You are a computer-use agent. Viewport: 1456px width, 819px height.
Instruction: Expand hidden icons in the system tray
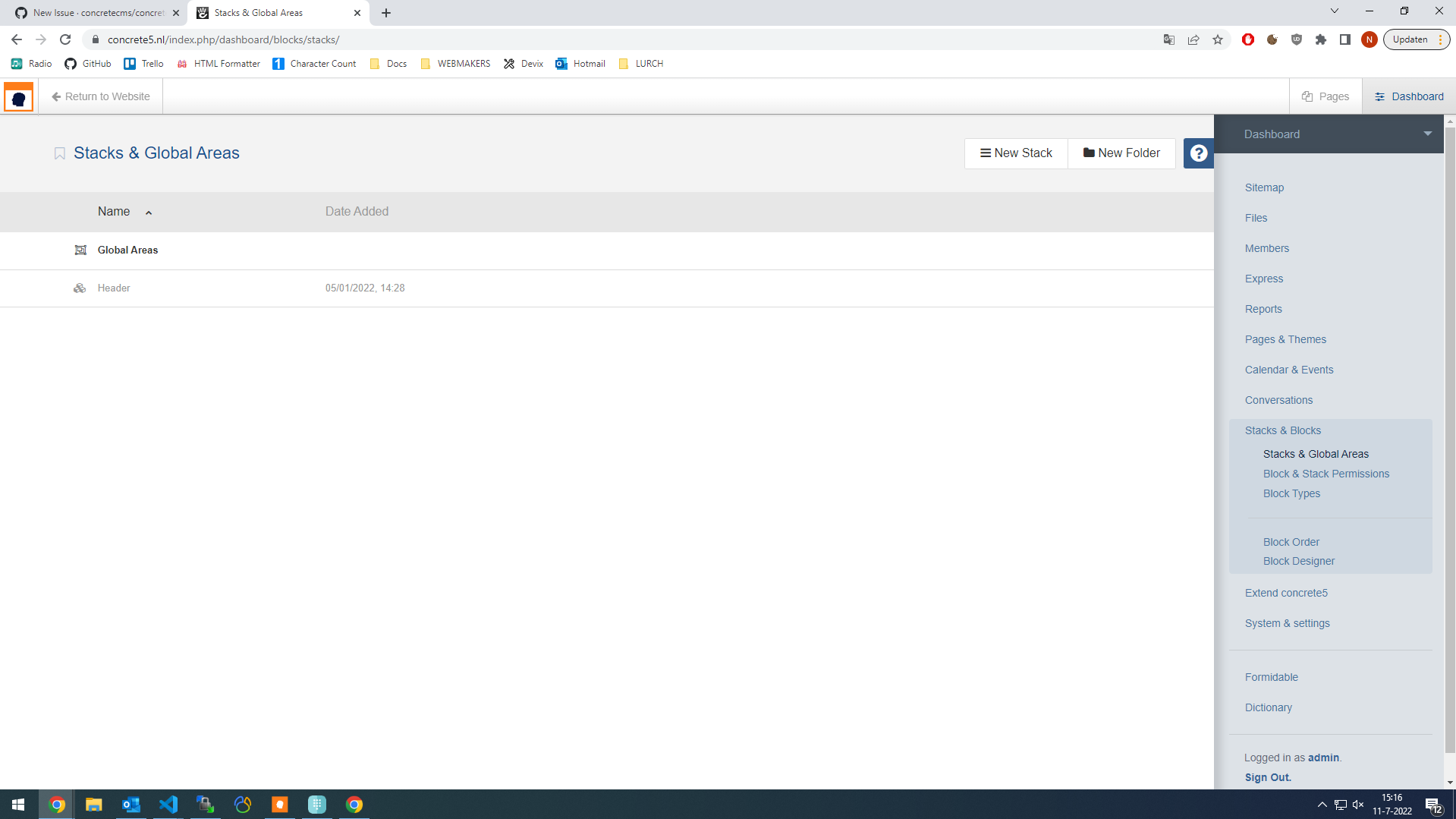click(x=1321, y=804)
